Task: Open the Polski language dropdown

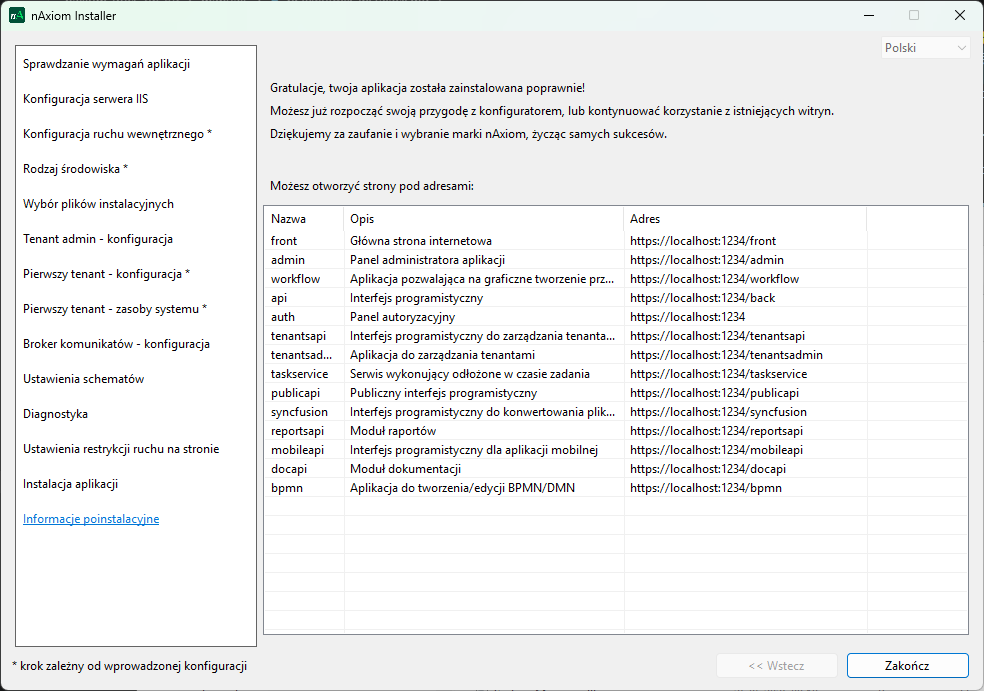Action: (x=926, y=48)
